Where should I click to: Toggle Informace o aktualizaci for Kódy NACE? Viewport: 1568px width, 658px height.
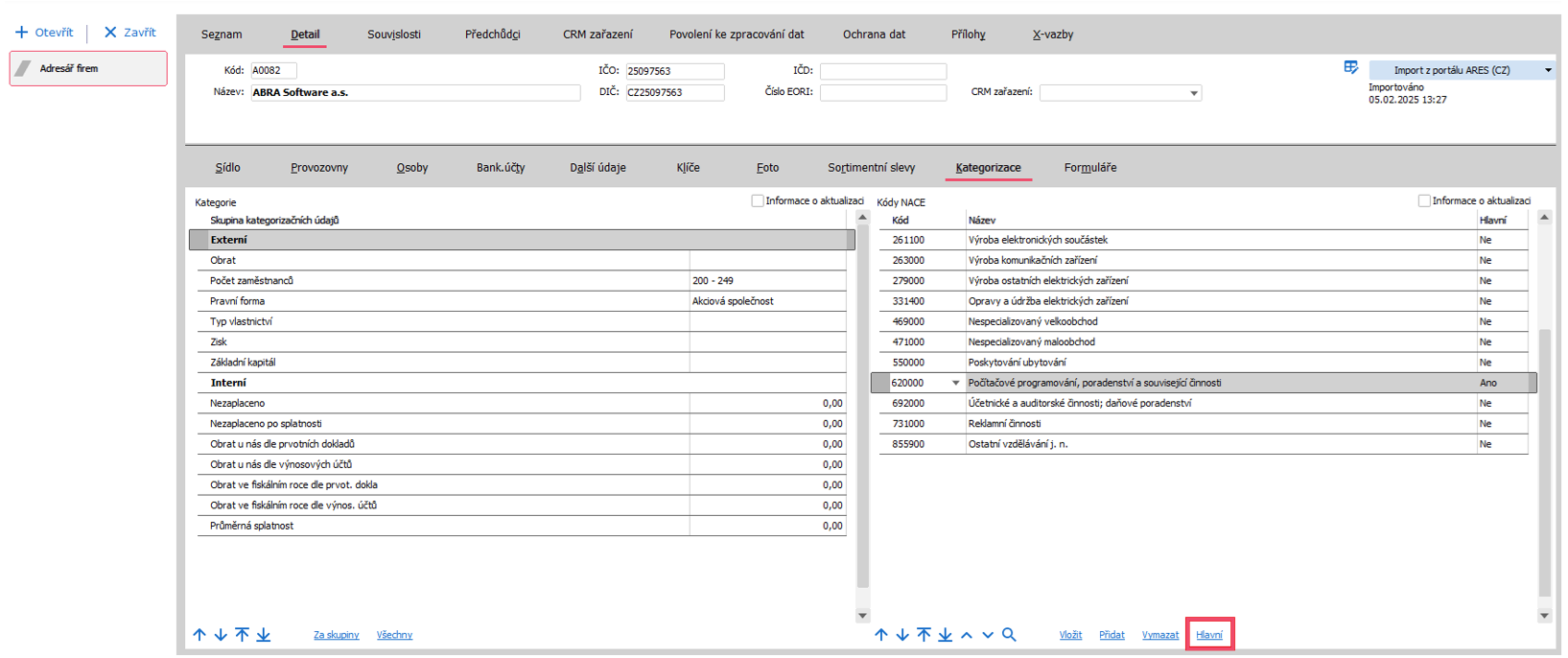pos(1424,200)
